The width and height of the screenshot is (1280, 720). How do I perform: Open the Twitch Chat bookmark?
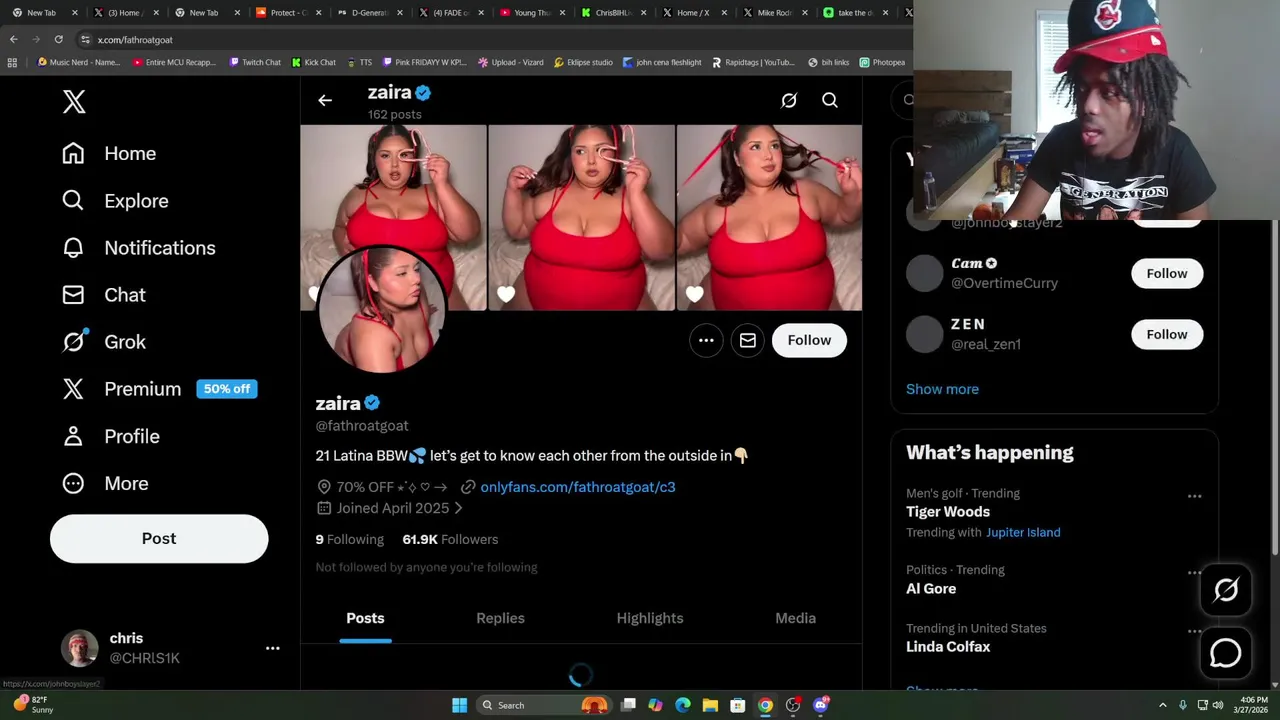coord(255,62)
